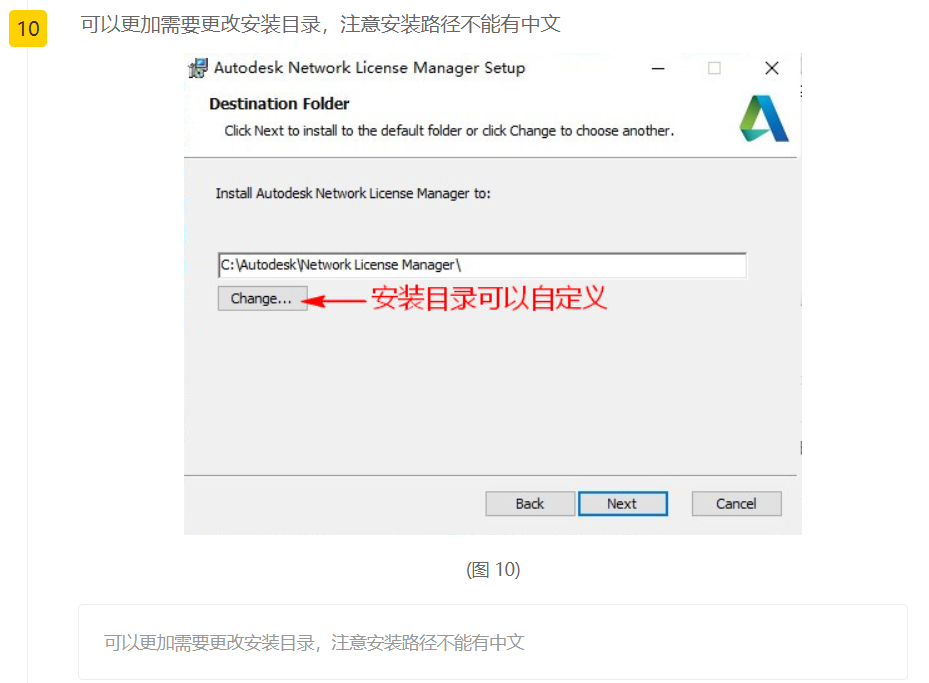Click the installer icon in the title bar
This screenshot has width=929, height=683.
198,68
